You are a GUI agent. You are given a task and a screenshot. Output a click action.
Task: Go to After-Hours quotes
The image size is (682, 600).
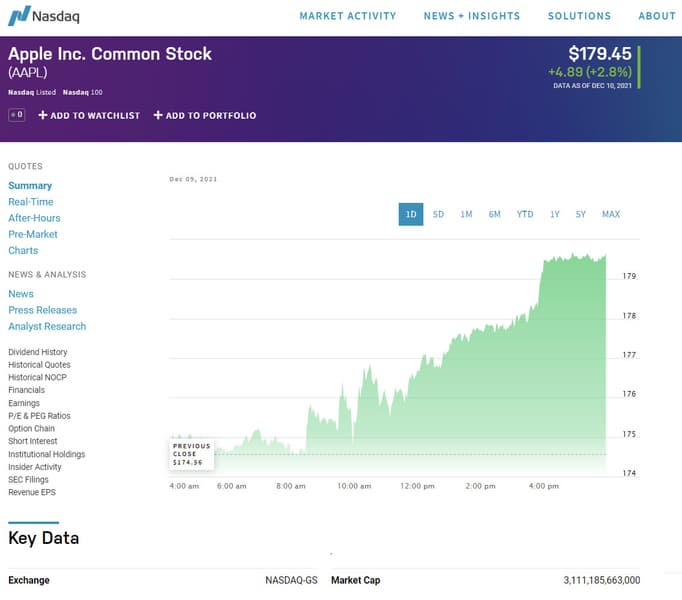pos(34,218)
